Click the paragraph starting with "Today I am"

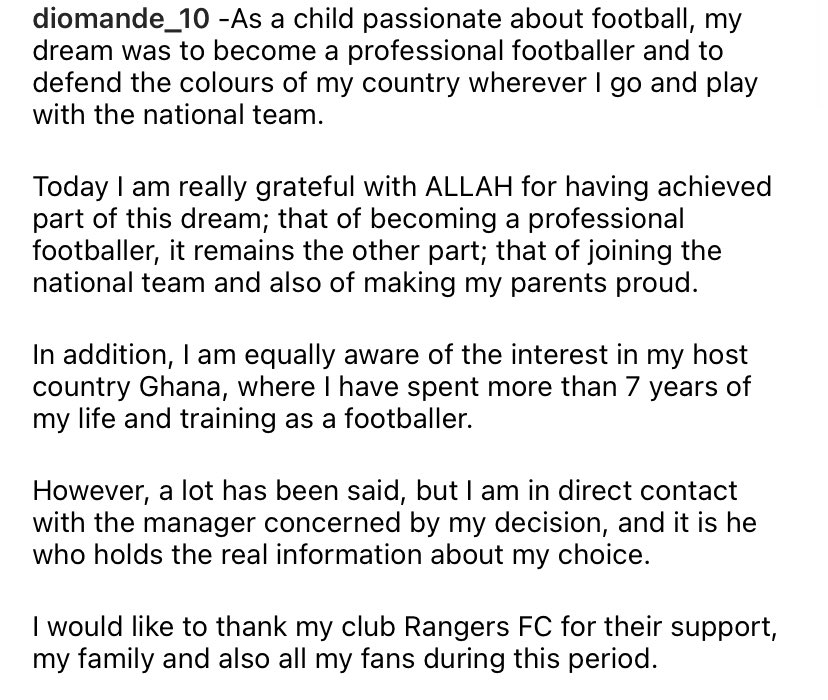point(400,234)
